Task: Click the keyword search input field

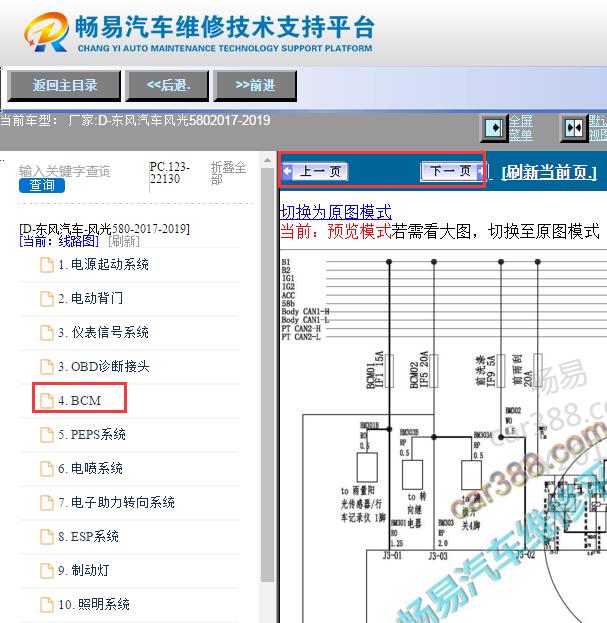Action: pos(64,171)
